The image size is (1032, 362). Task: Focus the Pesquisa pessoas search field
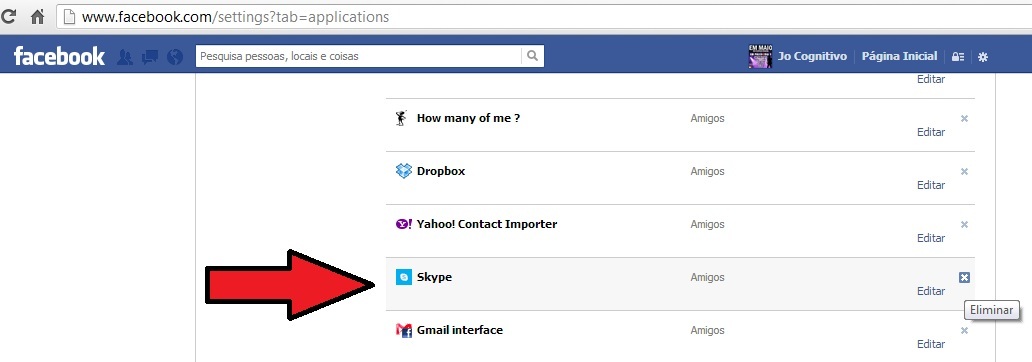click(359, 57)
